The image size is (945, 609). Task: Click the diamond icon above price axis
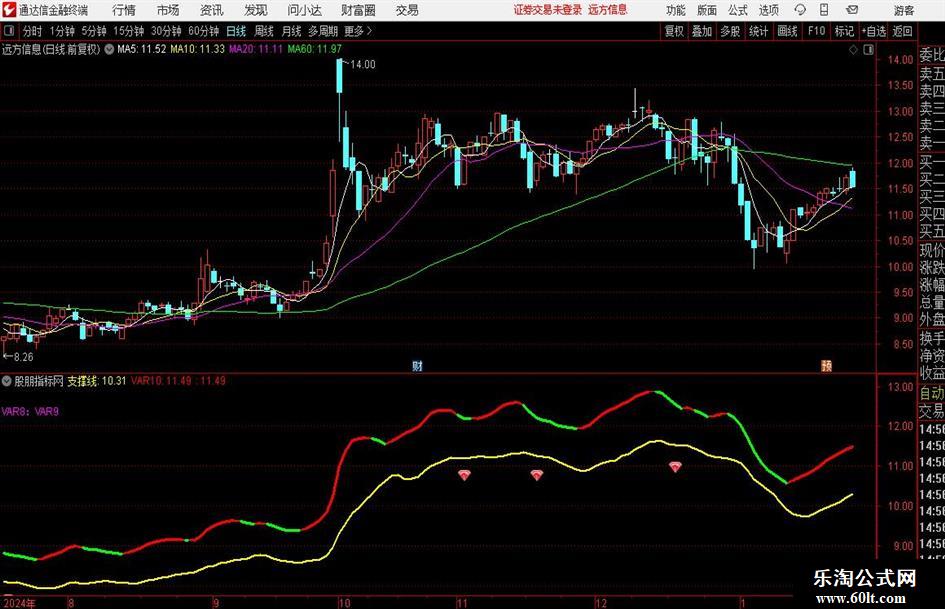click(853, 49)
